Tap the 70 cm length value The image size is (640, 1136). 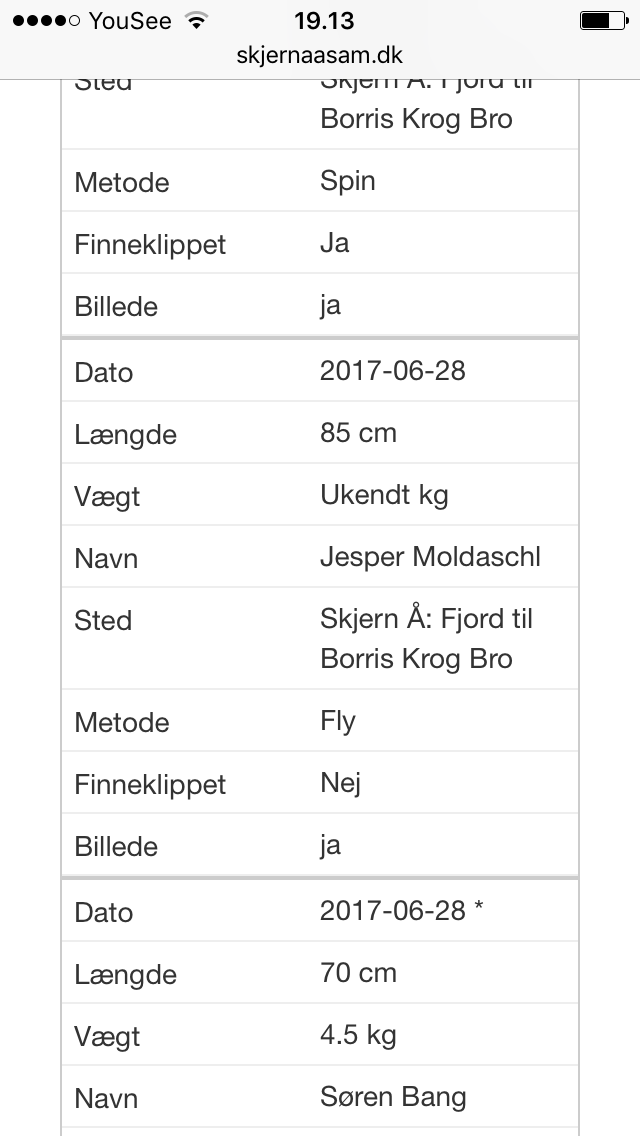tap(358, 972)
